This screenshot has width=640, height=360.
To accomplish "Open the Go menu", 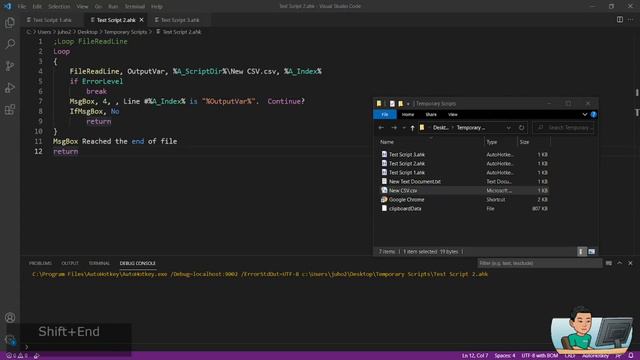I will (98, 7).
